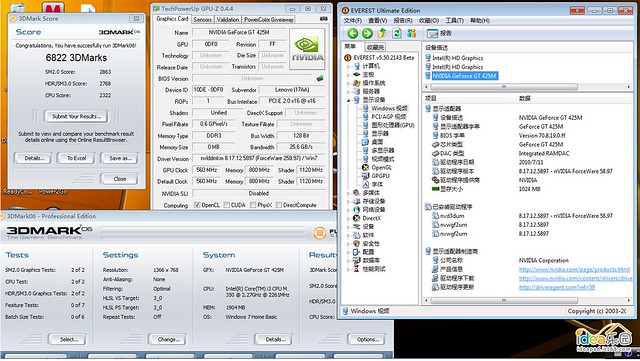Toggle the PhysX checkbox in GPU-Z

pos(253,205)
